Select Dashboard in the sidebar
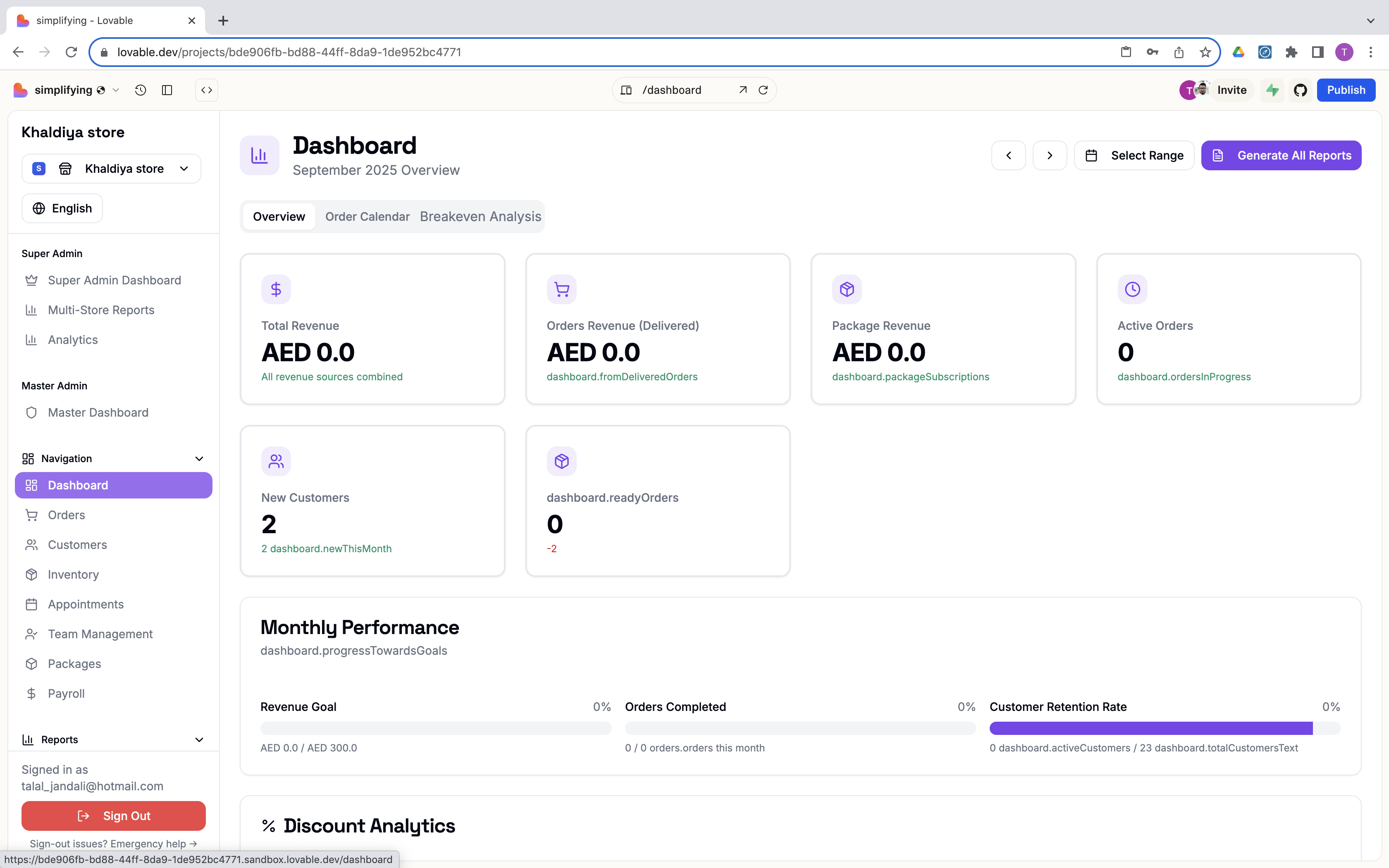 click(113, 486)
